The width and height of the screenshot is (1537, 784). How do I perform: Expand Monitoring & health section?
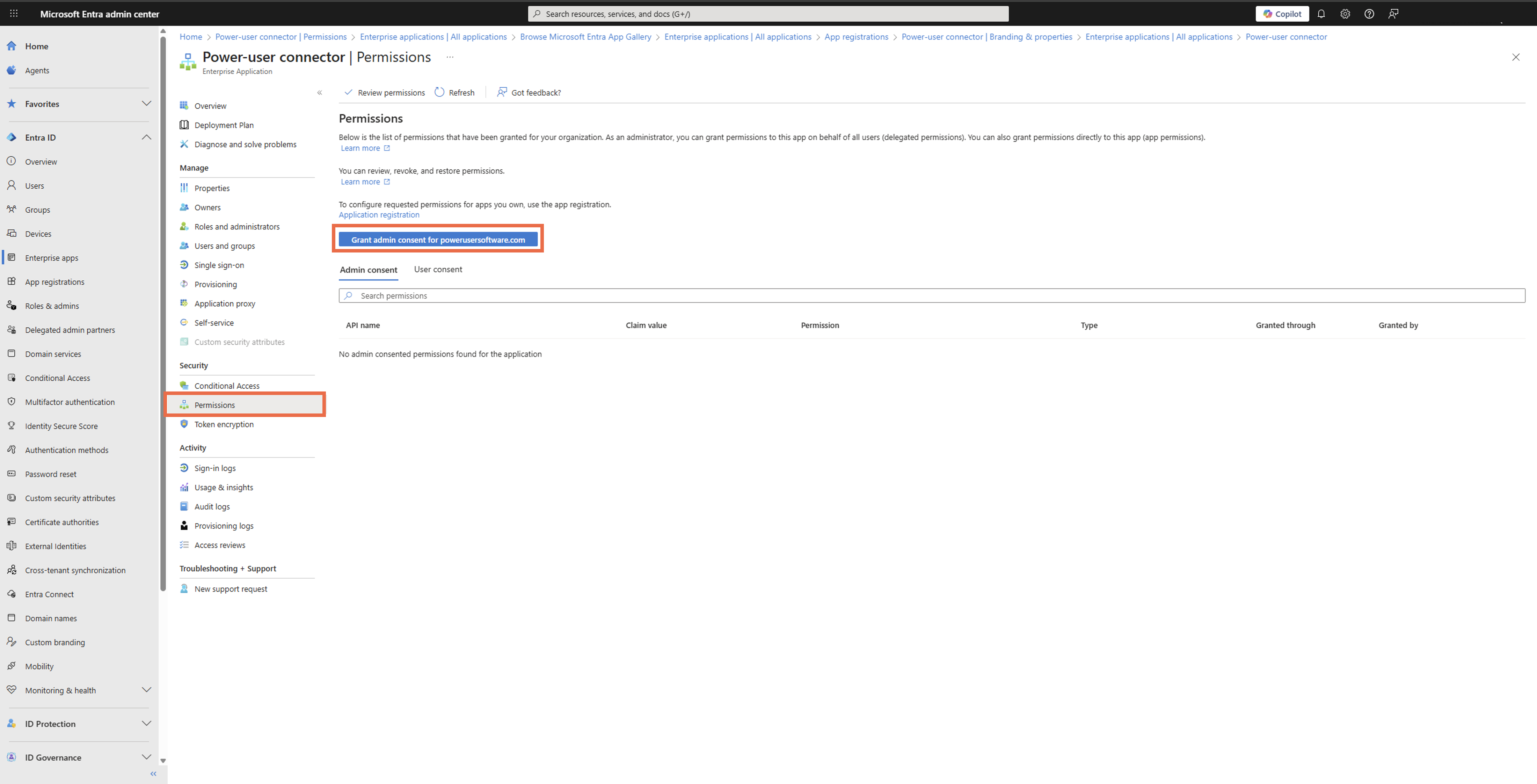point(146,690)
